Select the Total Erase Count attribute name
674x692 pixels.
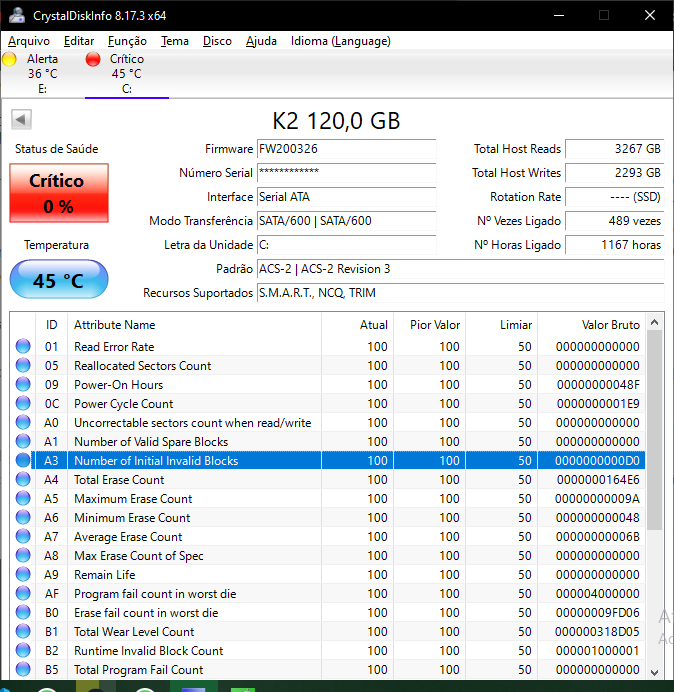coord(119,480)
